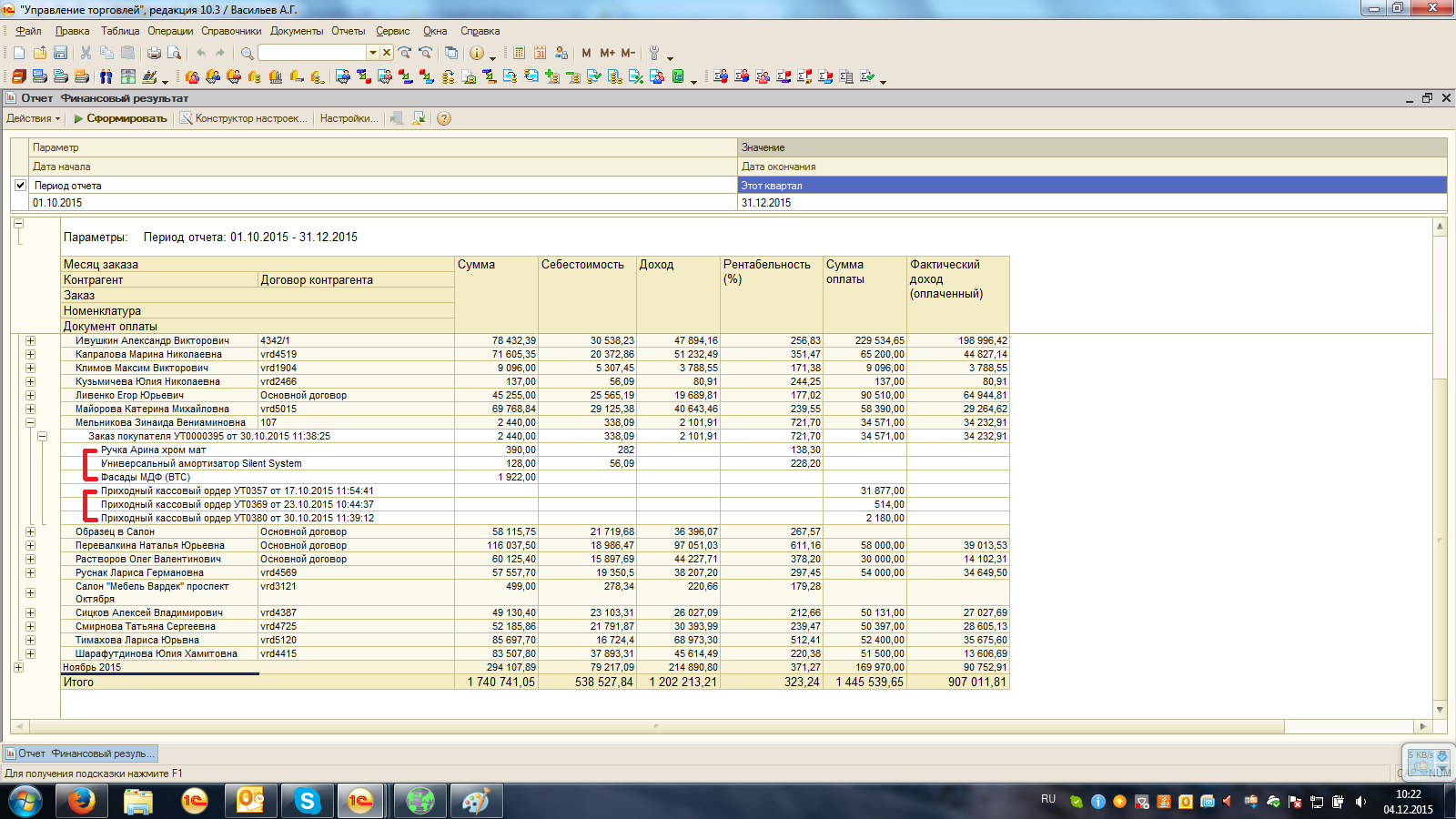Click the Cut (scissors) icon
This screenshot has width=1456, height=819.
tap(86, 53)
